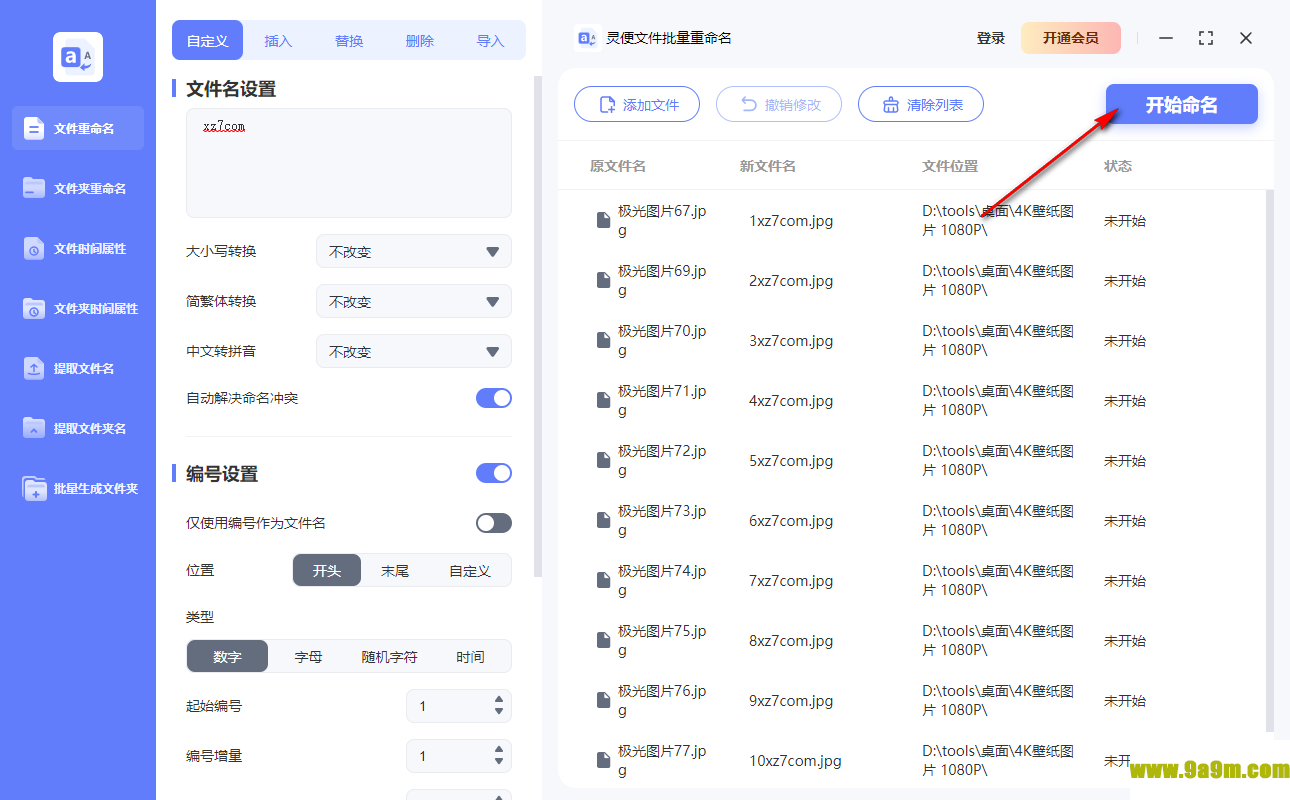Decrease 起始编号 with down arrow
This screenshot has width=1290, height=800.
click(499, 712)
